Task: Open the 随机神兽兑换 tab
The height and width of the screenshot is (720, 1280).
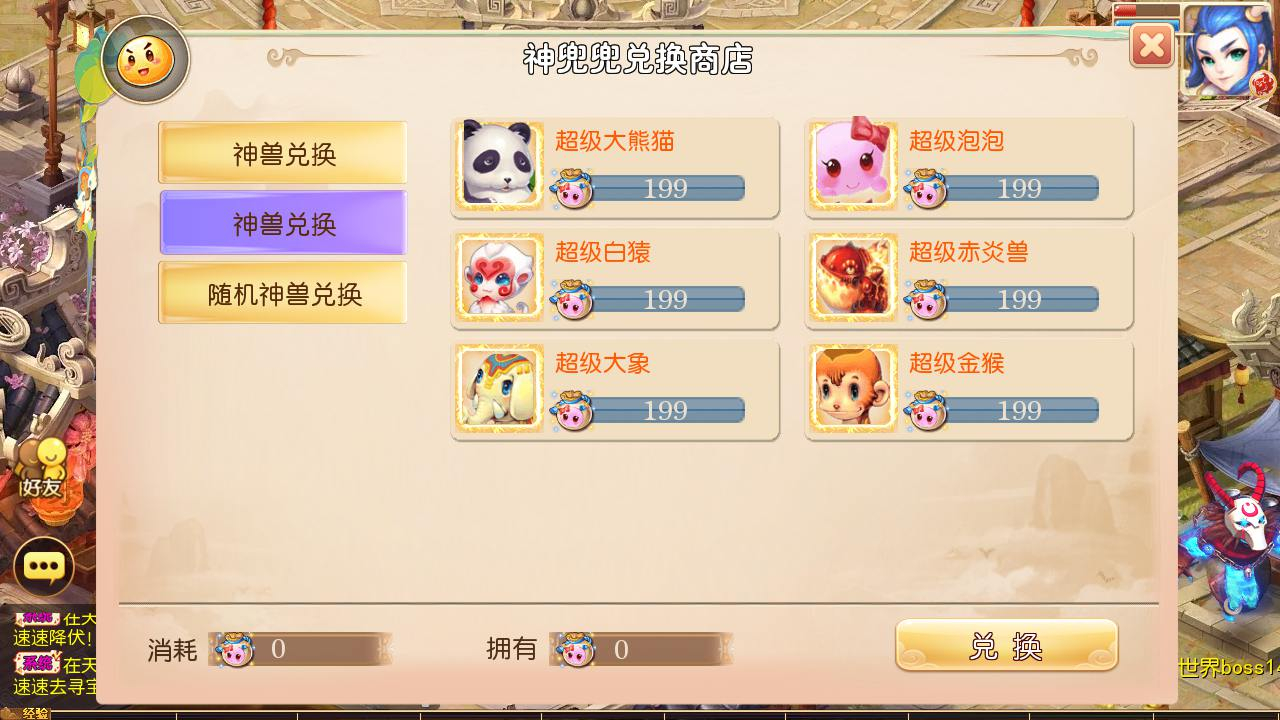Action: point(283,293)
